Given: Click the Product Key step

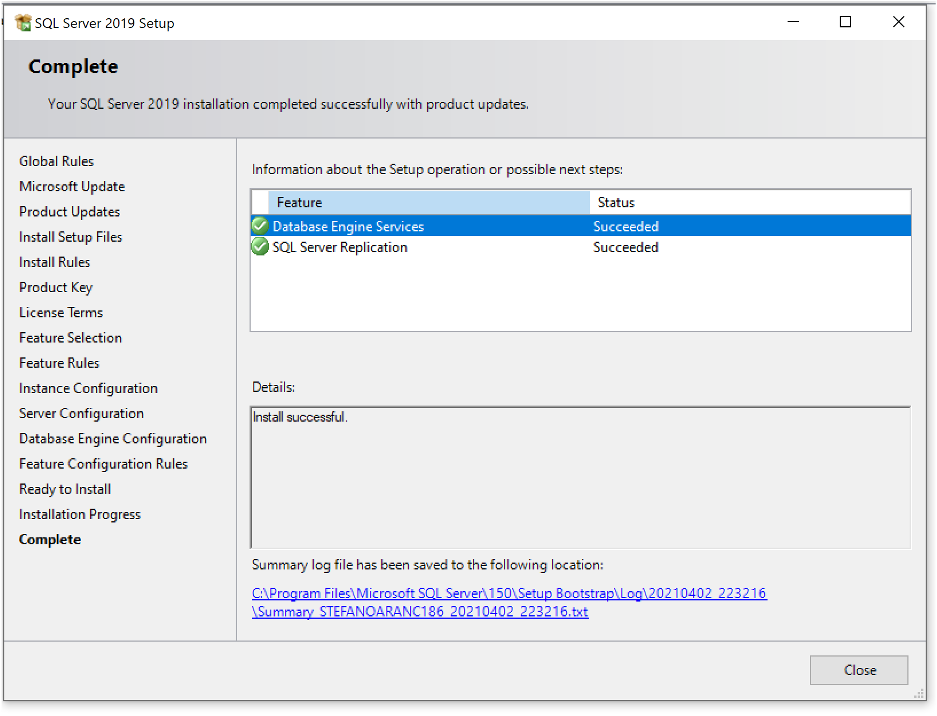Looking at the screenshot, I should click(56, 287).
